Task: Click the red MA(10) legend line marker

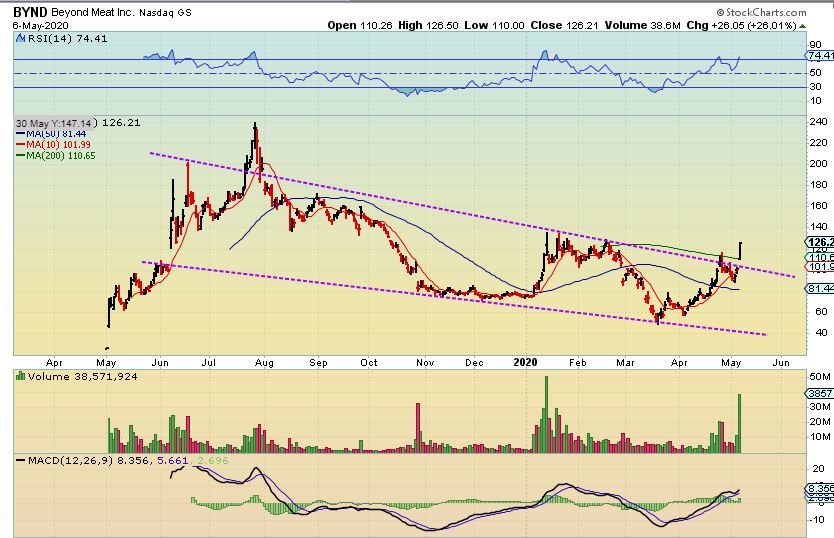Action: 19,141
